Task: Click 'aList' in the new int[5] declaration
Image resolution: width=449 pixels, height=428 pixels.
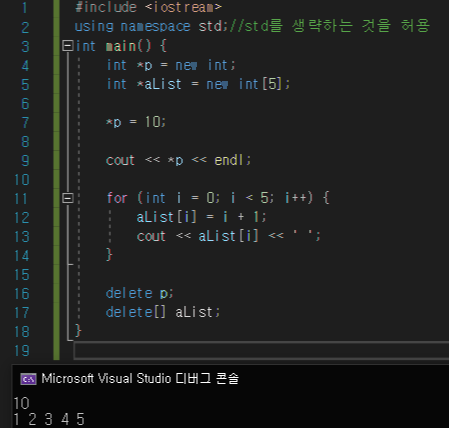Action: [x=163, y=84]
